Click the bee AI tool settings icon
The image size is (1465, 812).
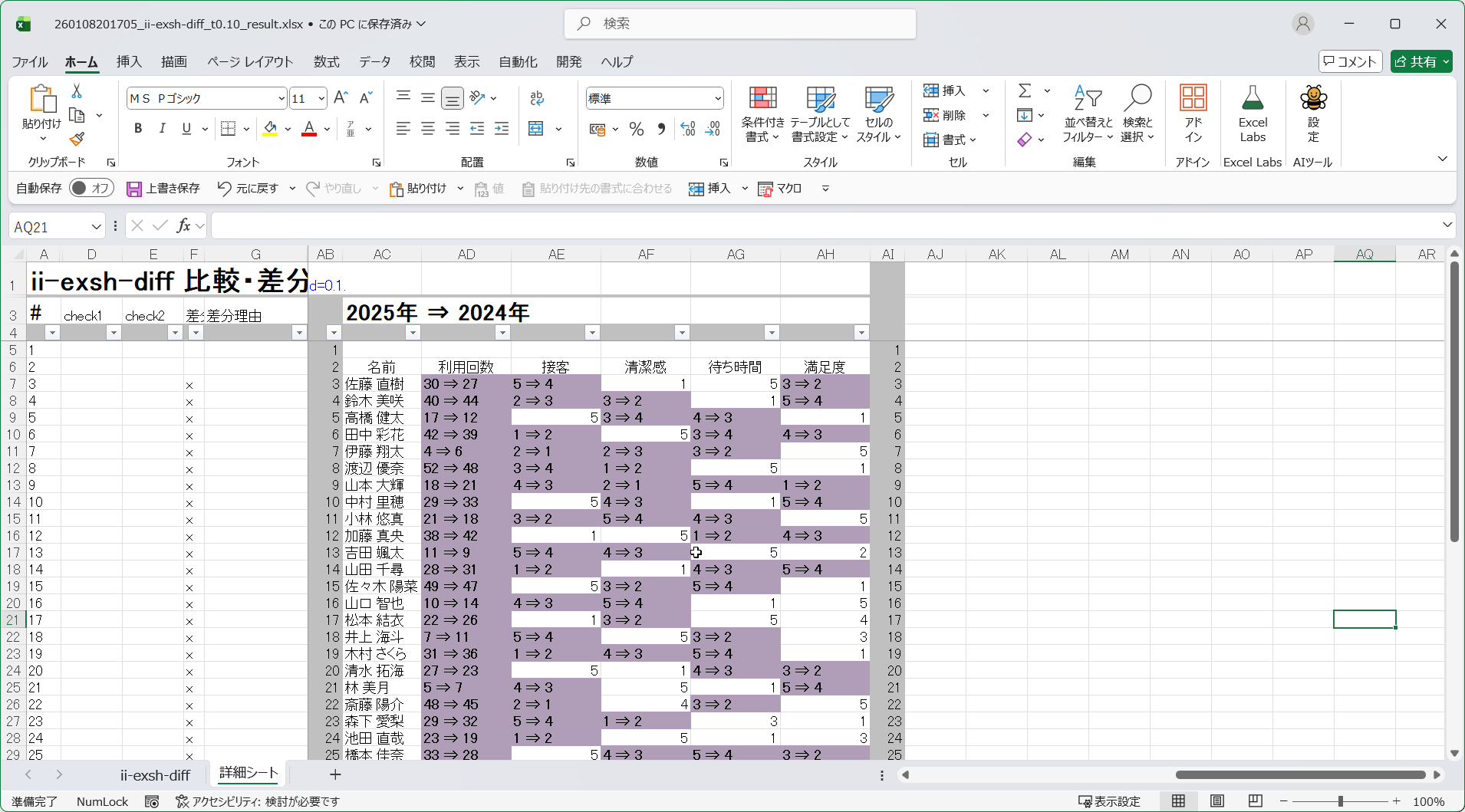click(x=1313, y=113)
